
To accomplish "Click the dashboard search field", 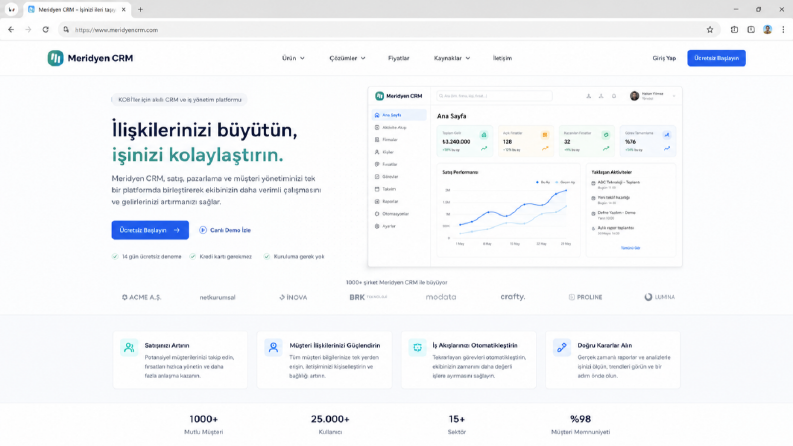I will click(x=494, y=96).
